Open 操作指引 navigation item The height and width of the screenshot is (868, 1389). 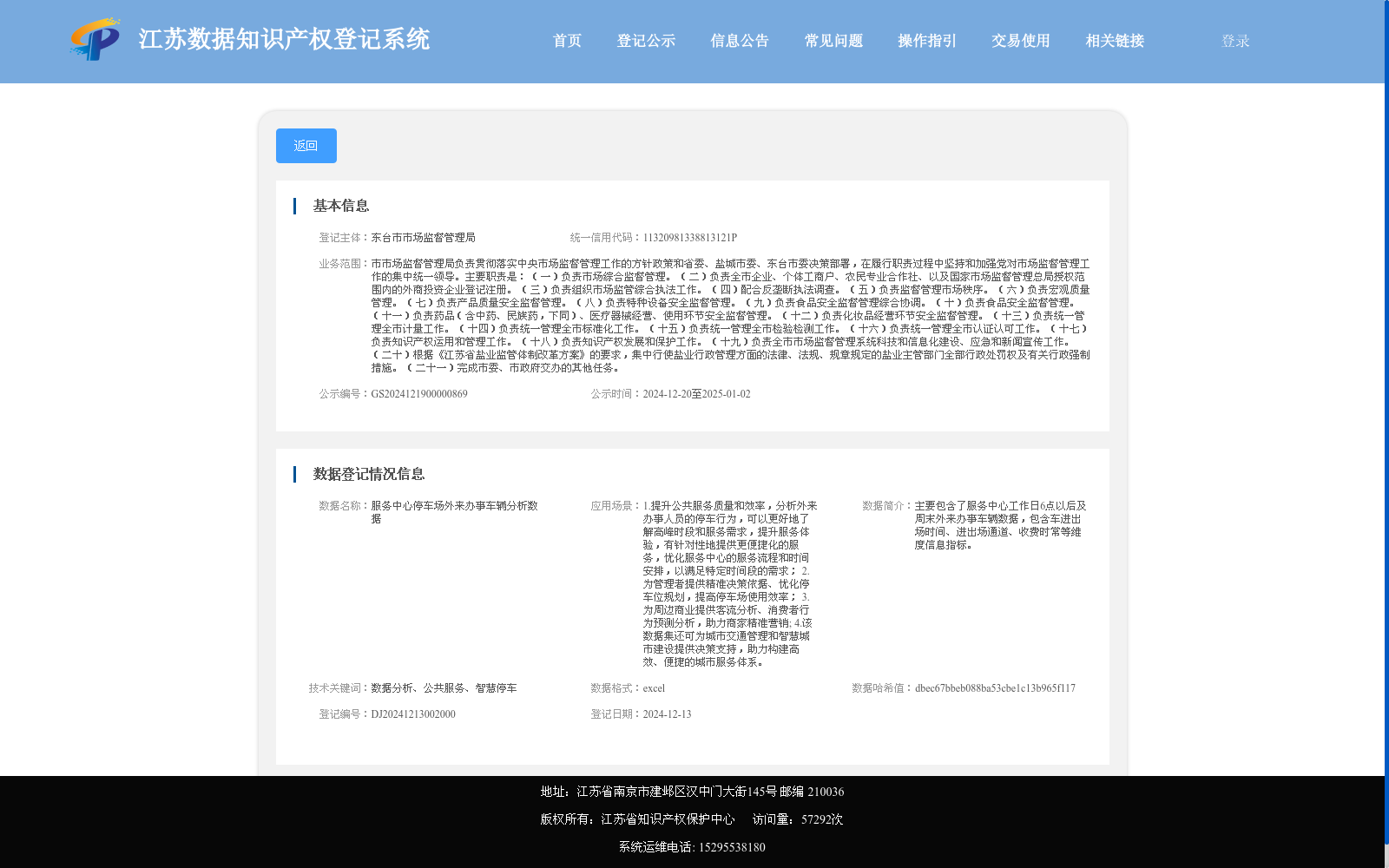[927, 41]
